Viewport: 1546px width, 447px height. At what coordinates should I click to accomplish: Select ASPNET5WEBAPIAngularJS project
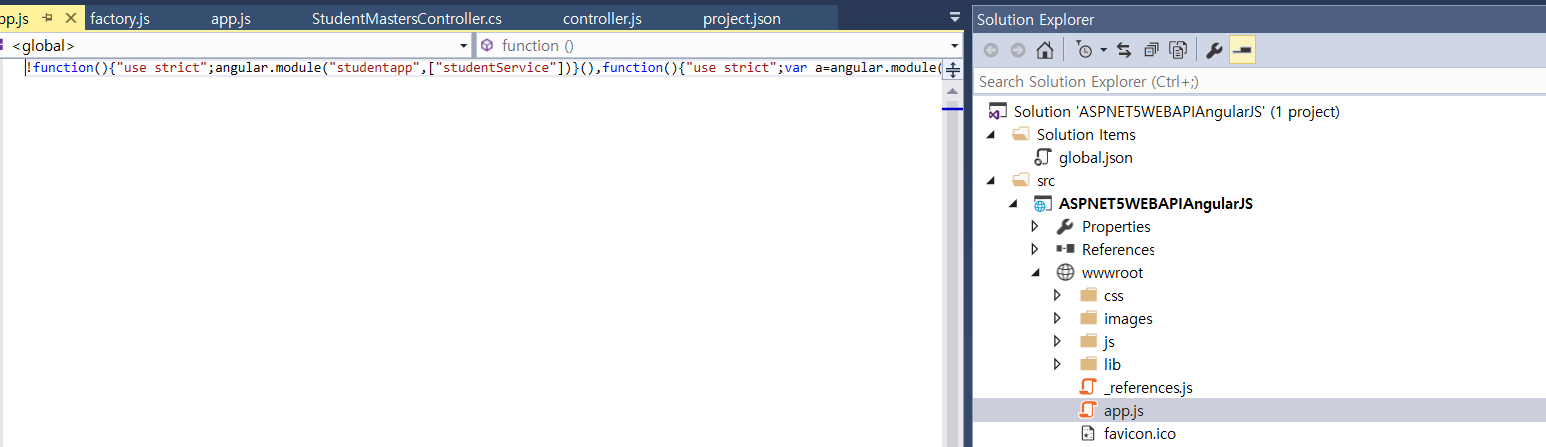pos(1156,203)
